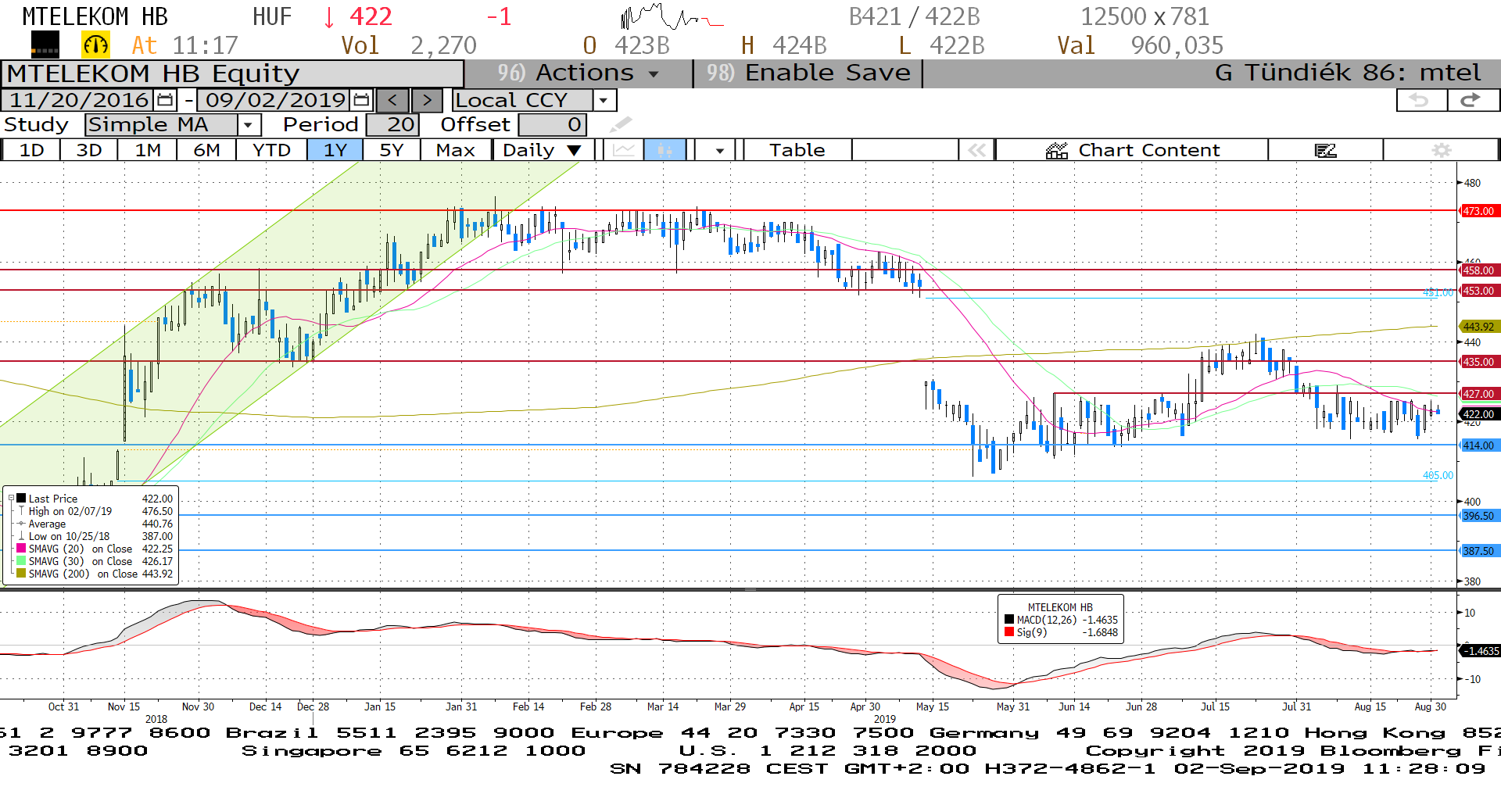
Task: Click the 422.00 last price label
Action: [1478, 414]
